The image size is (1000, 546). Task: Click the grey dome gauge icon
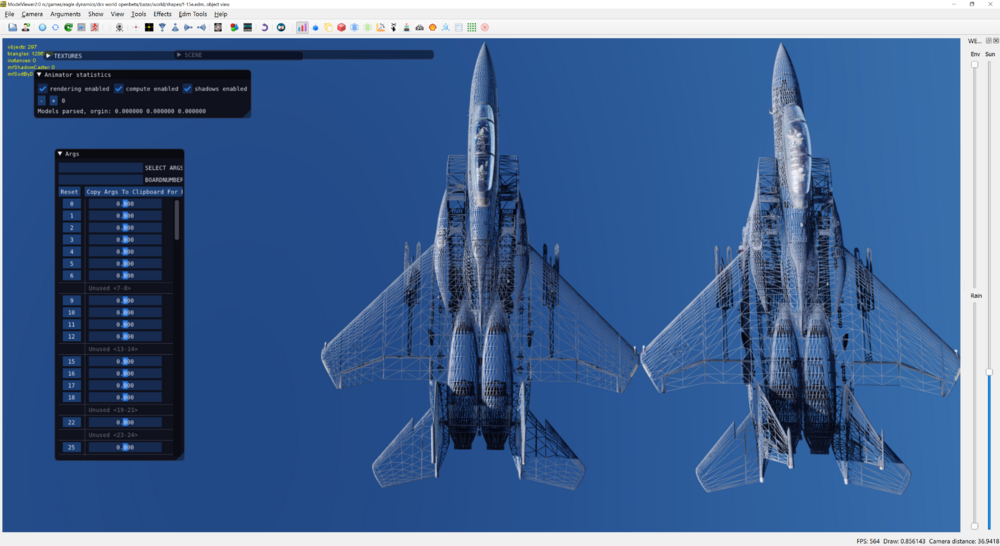tap(420, 27)
